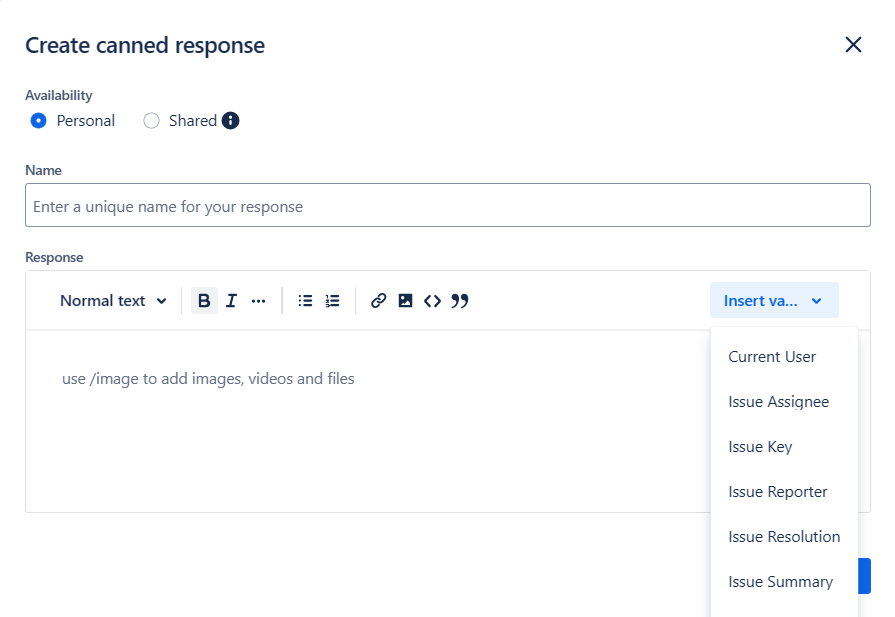This screenshot has width=895, height=617.
Task: Select Issue Reporter variable
Action: (x=778, y=491)
